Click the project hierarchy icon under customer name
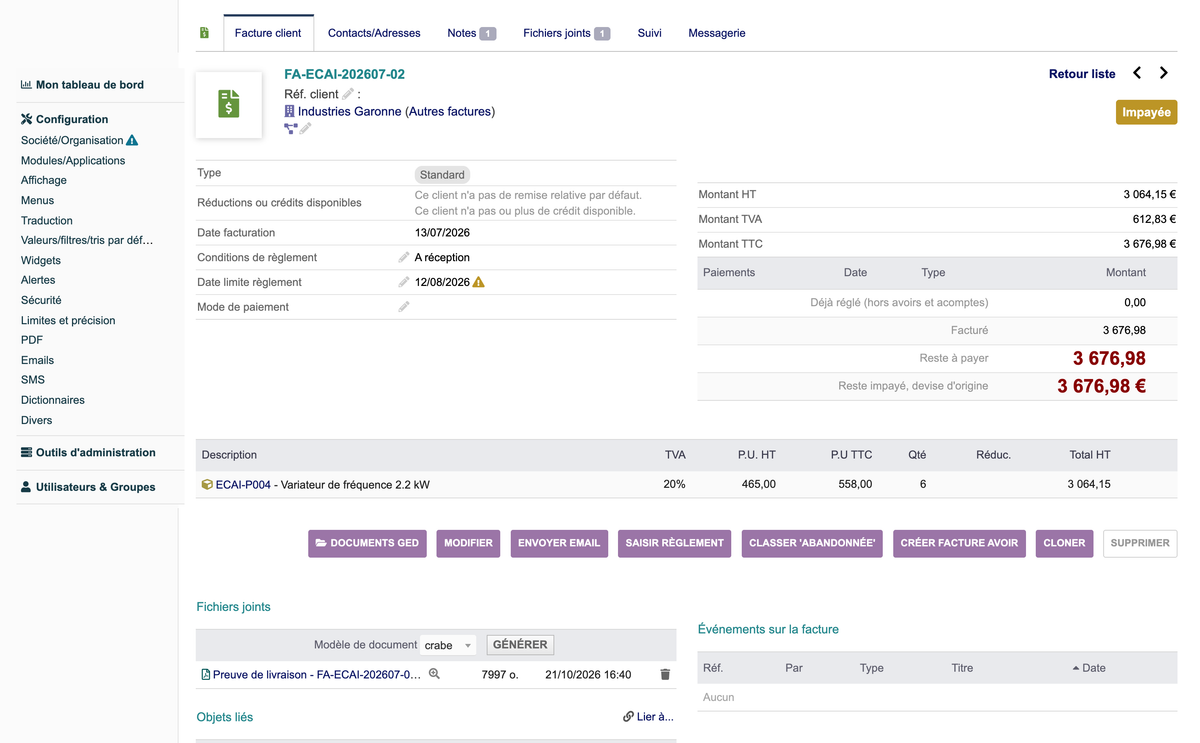 coord(291,129)
